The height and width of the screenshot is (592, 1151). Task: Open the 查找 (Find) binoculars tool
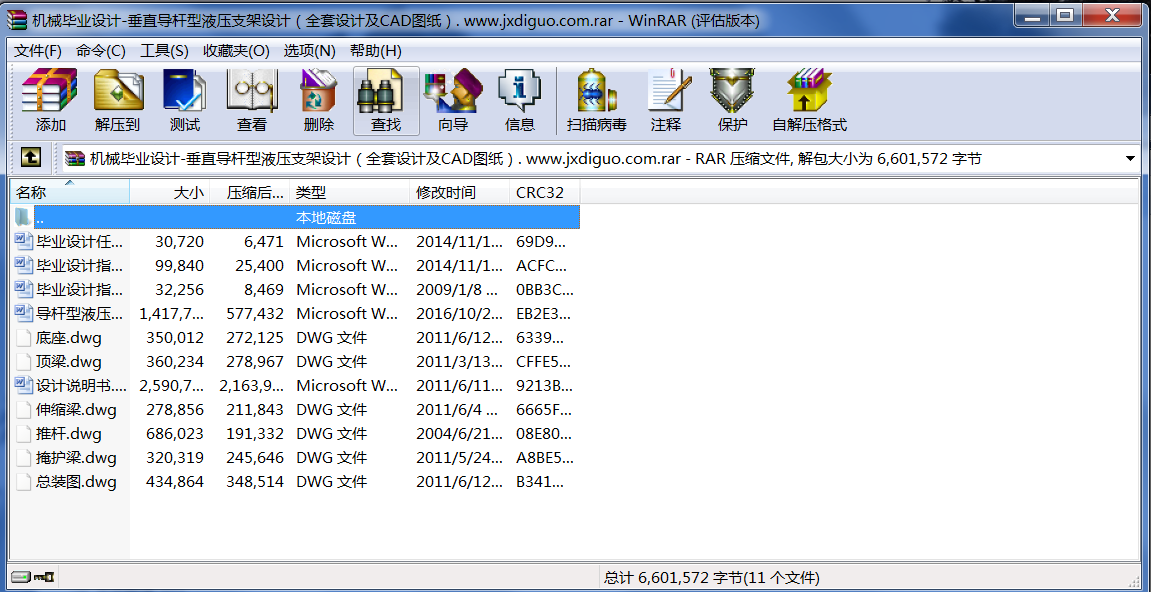point(386,101)
